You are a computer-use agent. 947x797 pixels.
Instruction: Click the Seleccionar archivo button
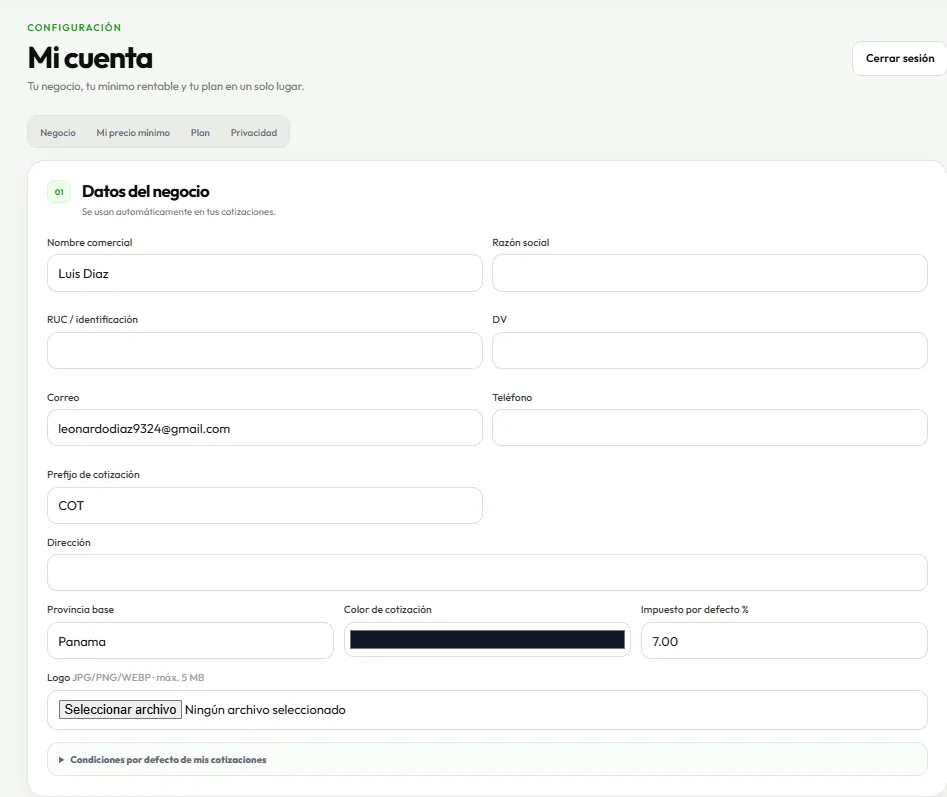(x=120, y=709)
